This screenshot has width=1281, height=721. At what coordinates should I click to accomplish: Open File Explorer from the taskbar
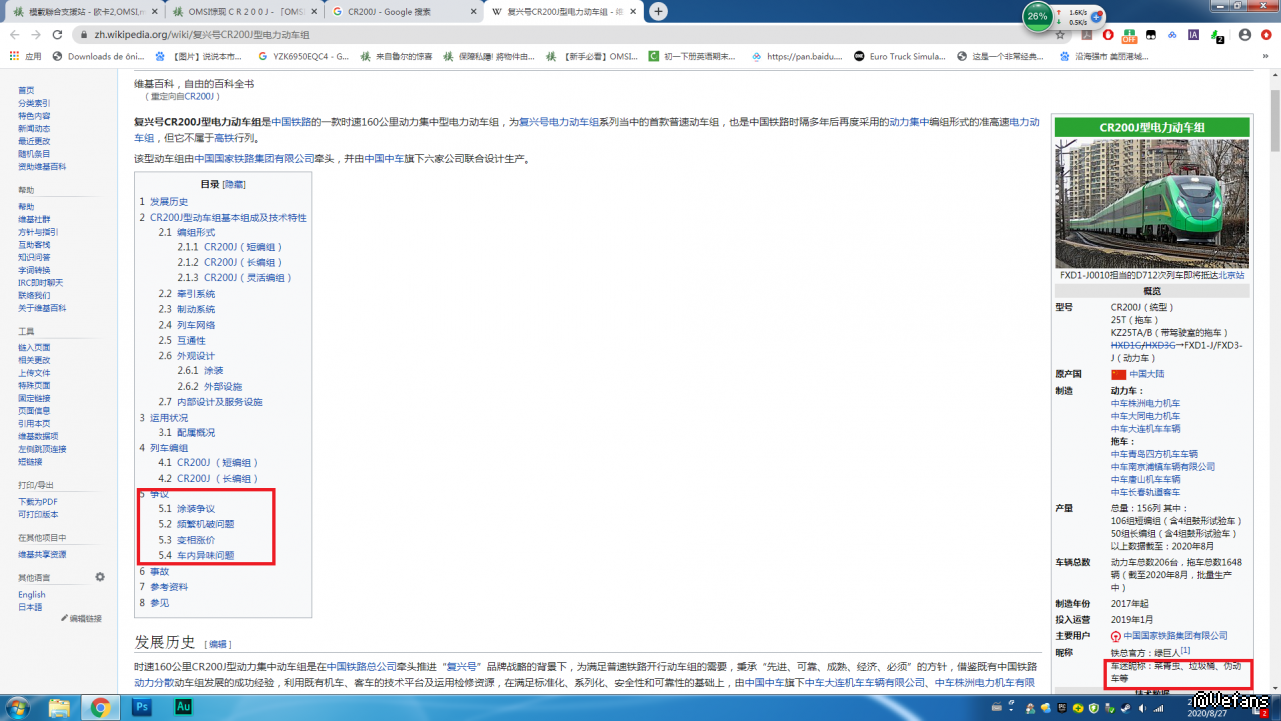(60, 708)
